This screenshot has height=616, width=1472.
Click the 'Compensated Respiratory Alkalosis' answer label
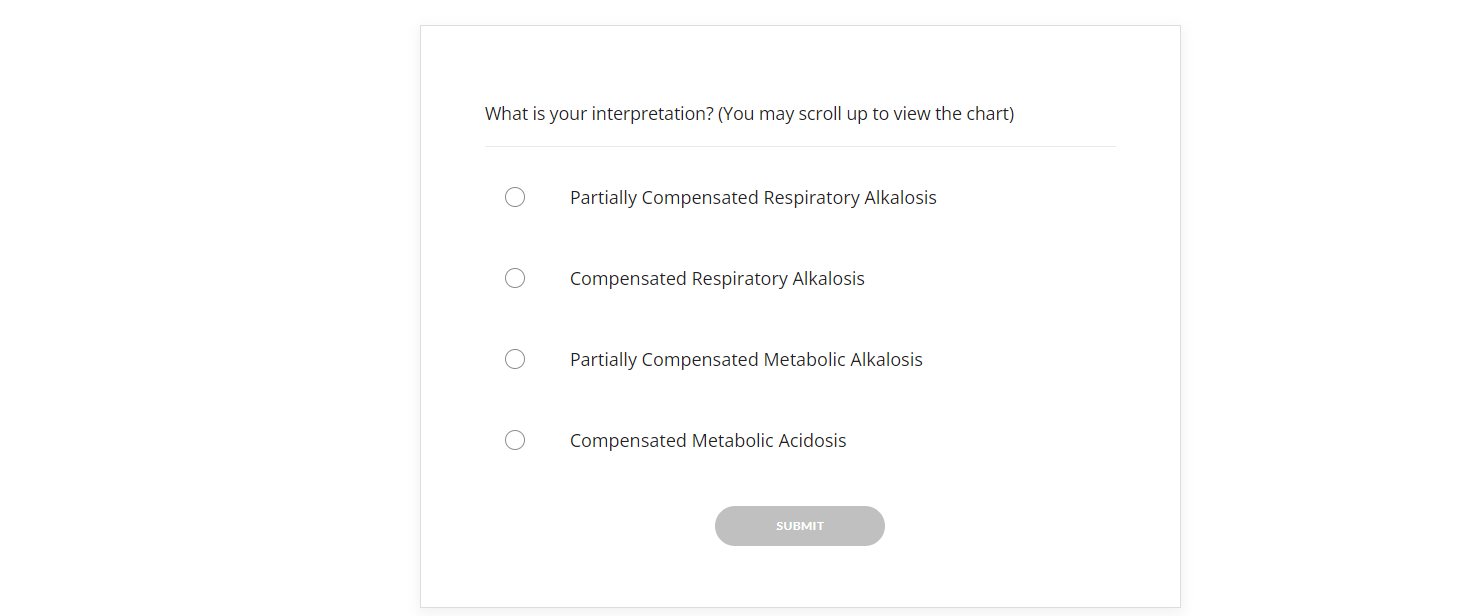(x=716, y=279)
